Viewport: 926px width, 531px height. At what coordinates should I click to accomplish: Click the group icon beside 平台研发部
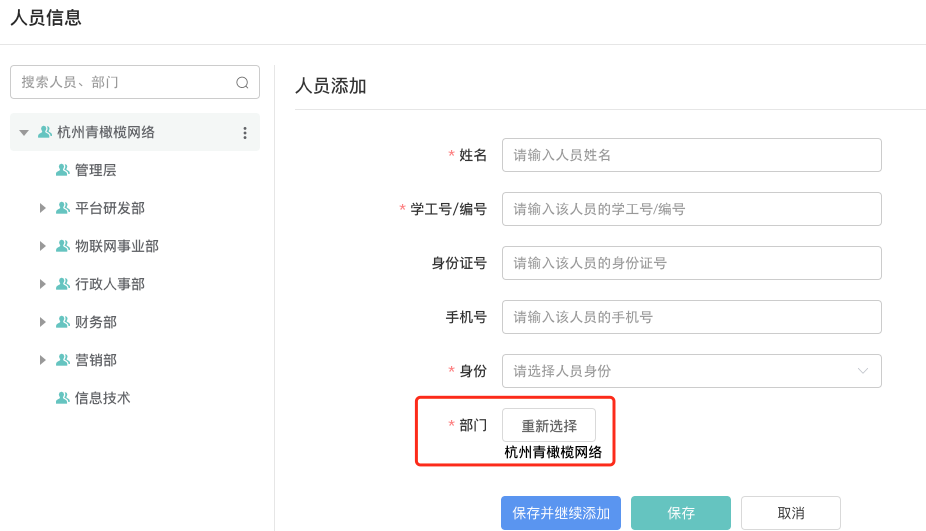(63, 208)
